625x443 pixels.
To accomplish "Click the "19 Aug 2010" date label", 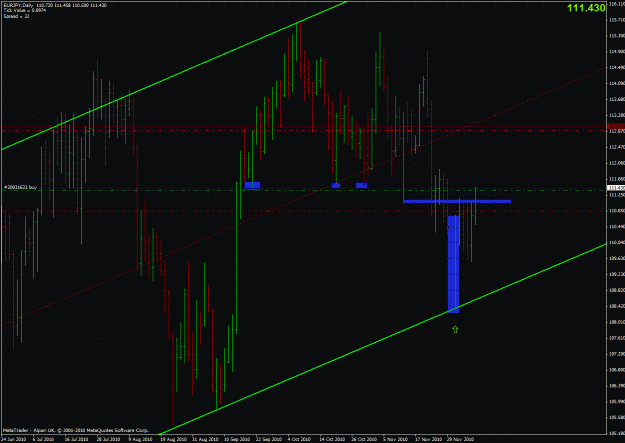I will point(173,439).
